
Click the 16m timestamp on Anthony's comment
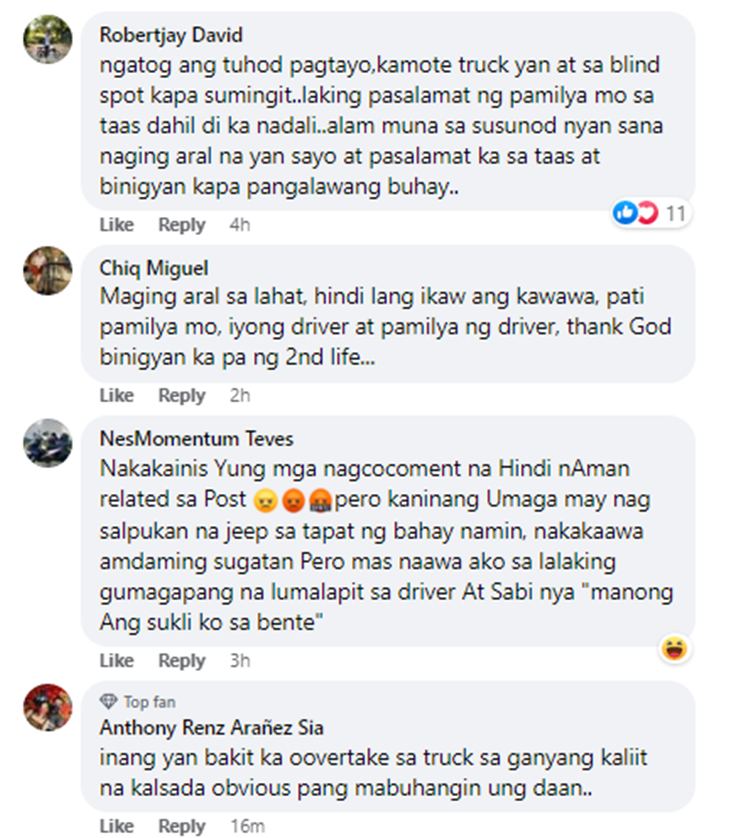pyautogui.click(x=248, y=826)
